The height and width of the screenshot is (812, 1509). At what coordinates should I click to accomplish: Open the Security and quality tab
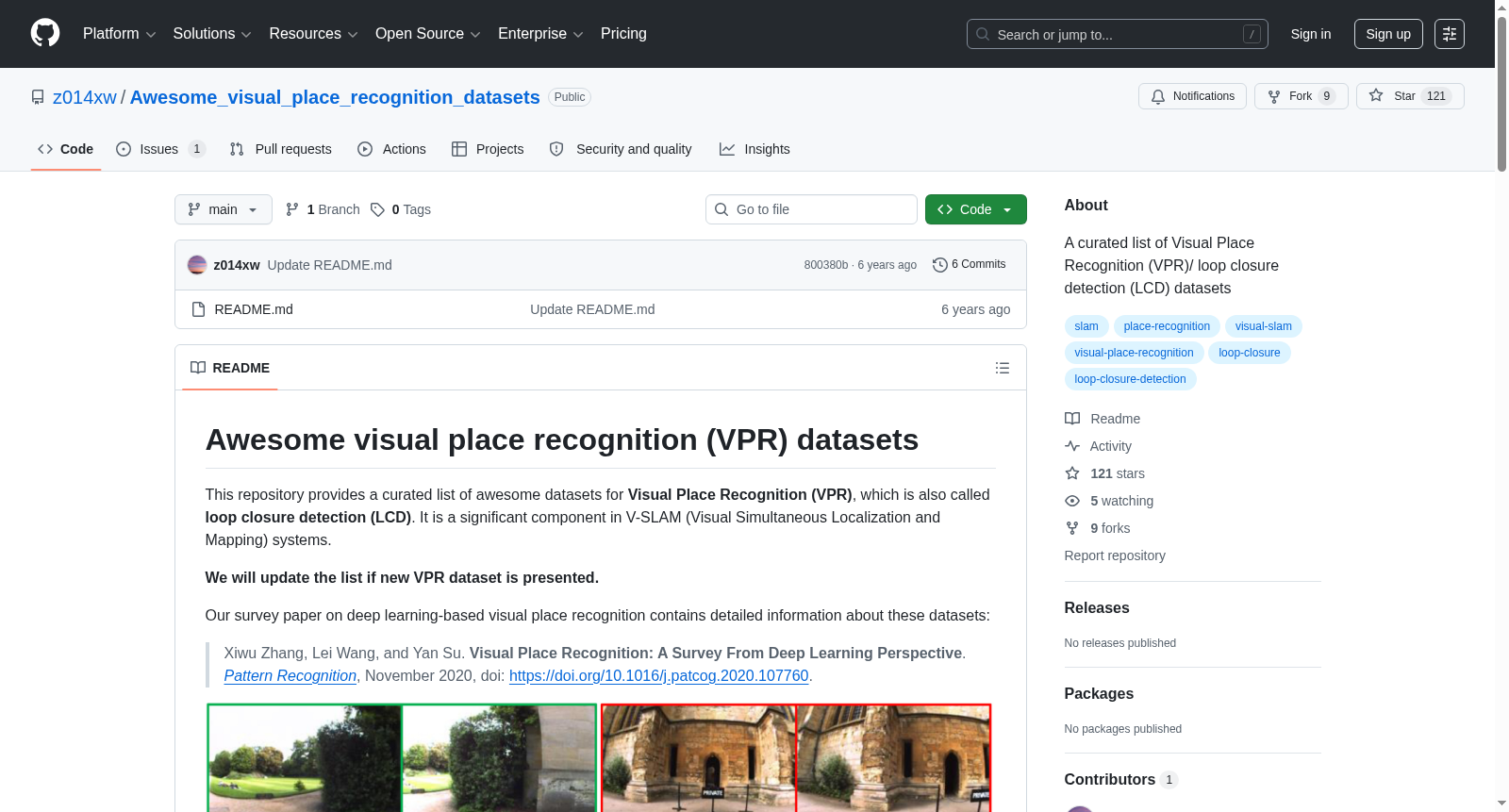[x=621, y=149]
